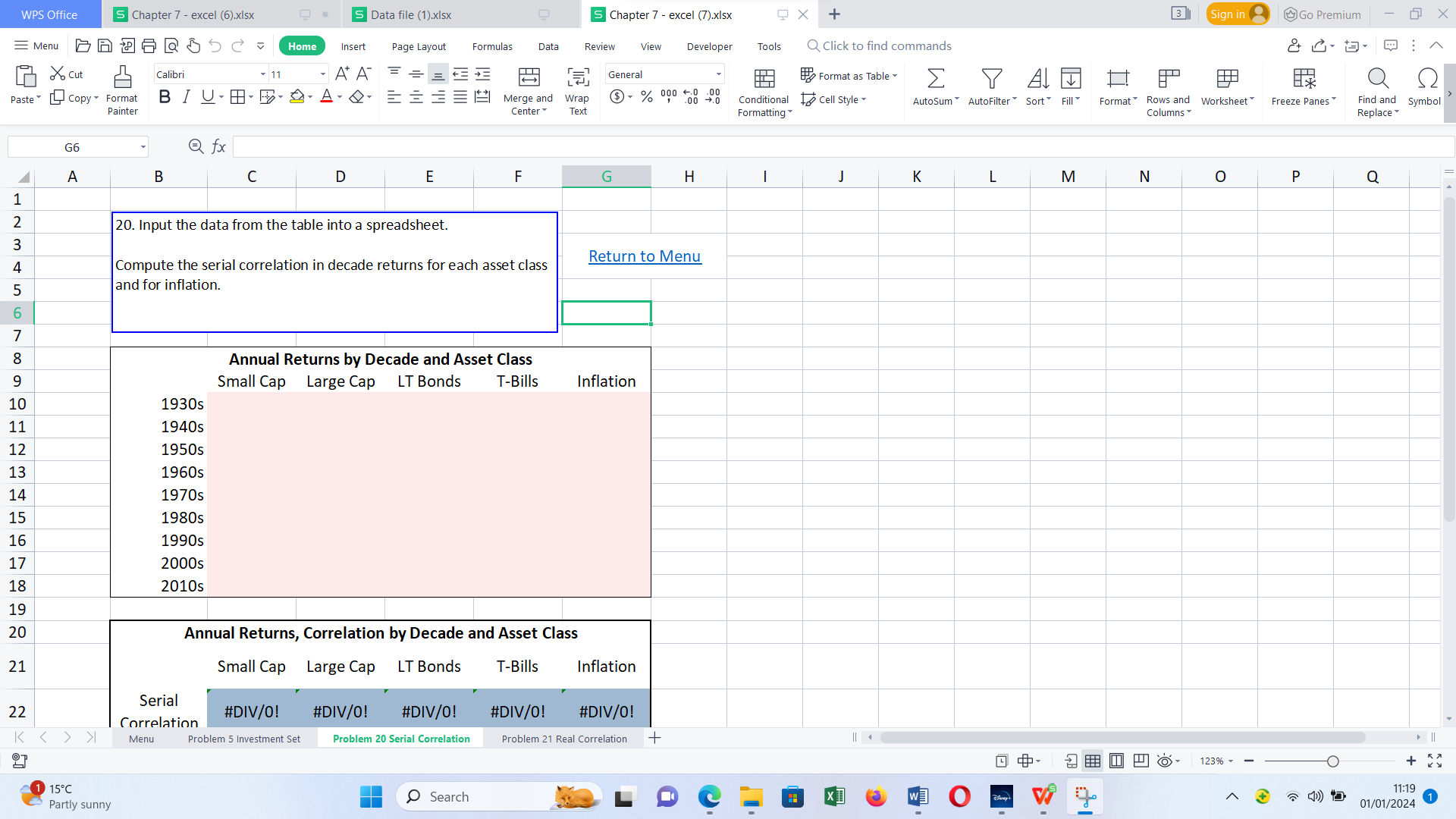Toggle bold formatting

165,96
